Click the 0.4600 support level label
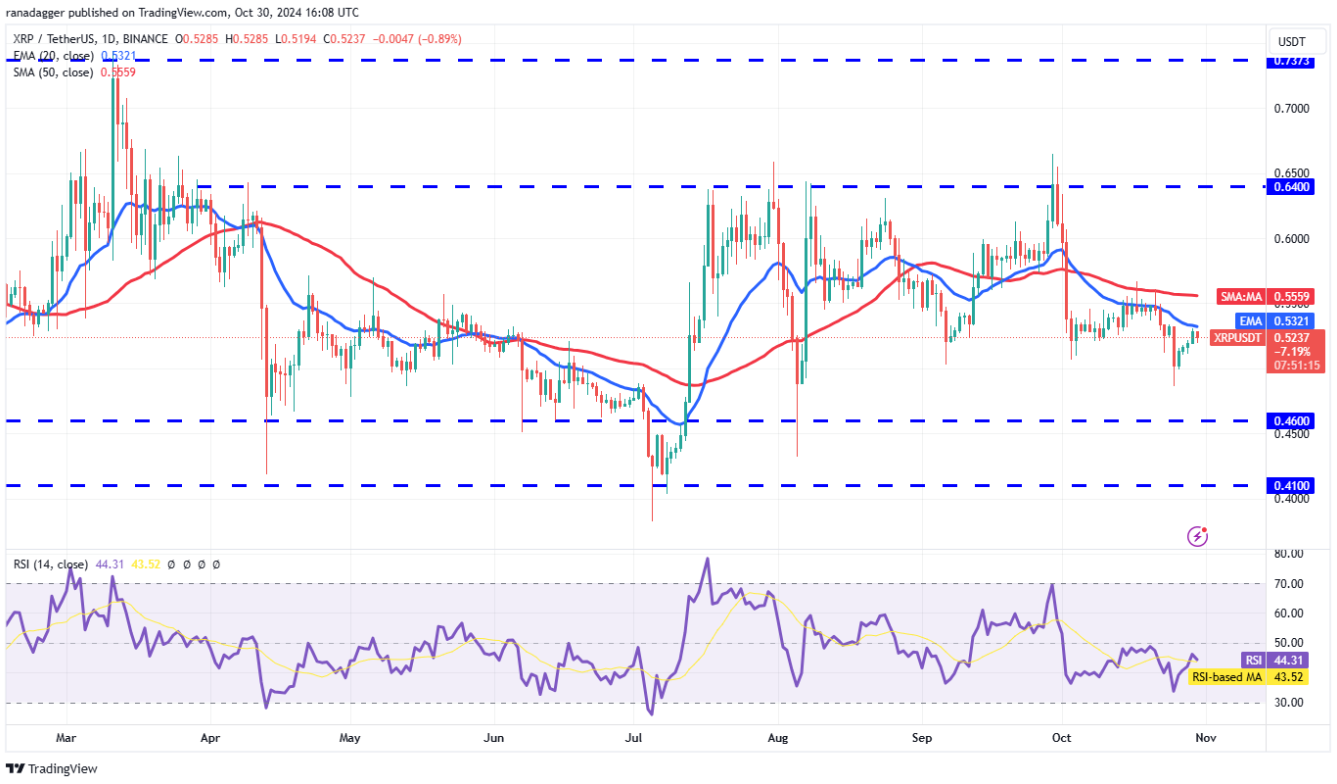Image resolution: width=1337 pixels, height=784 pixels. [x=1296, y=421]
